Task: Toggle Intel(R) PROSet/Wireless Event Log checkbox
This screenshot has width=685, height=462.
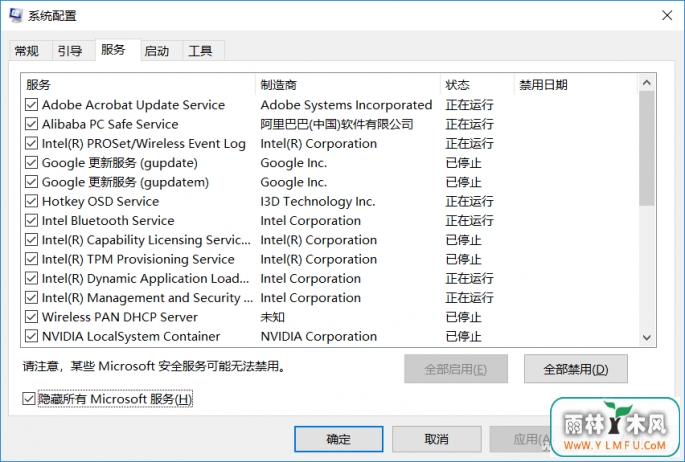Action: (31, 143)
